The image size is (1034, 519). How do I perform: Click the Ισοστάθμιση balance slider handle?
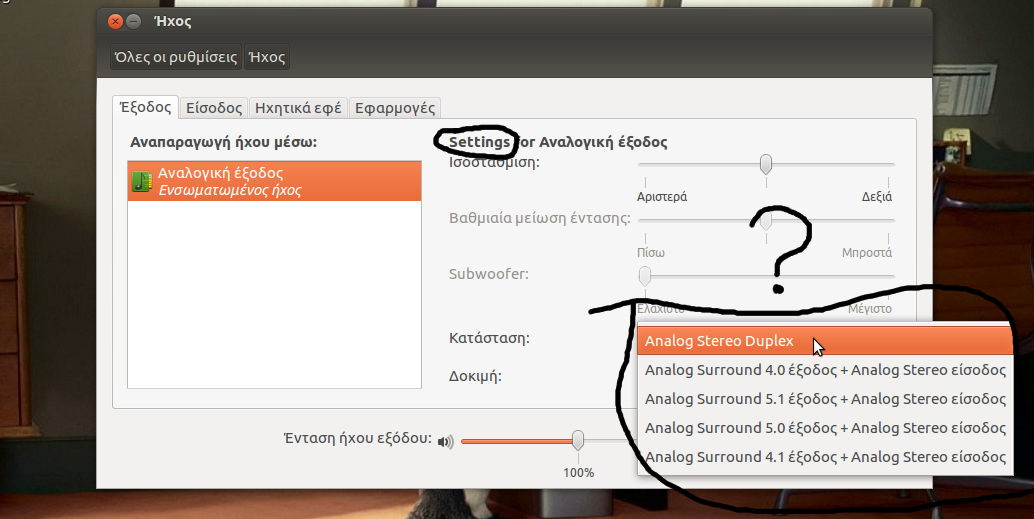(766, 164)
